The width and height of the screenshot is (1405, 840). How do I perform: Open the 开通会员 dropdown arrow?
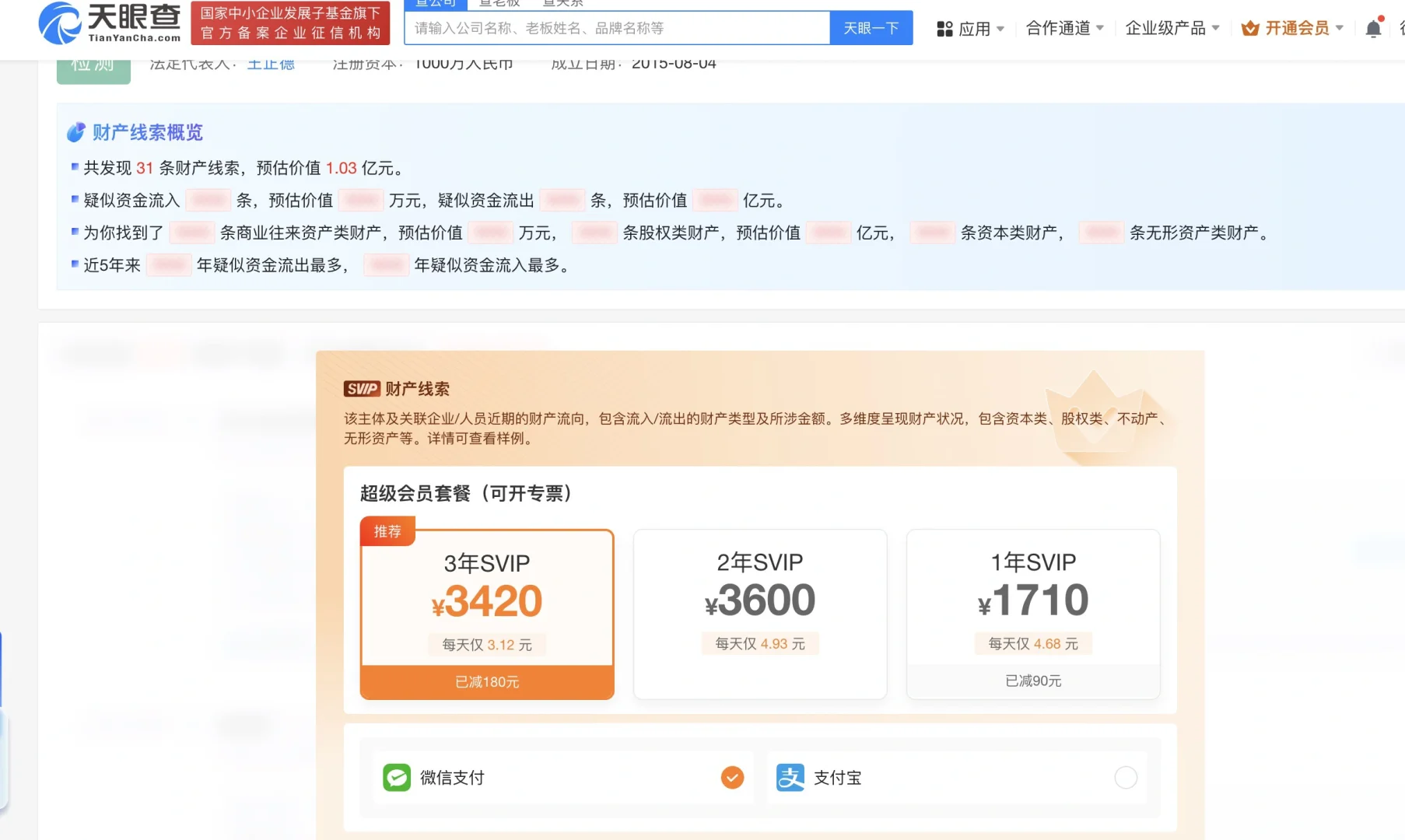[x=1340, y=27]
